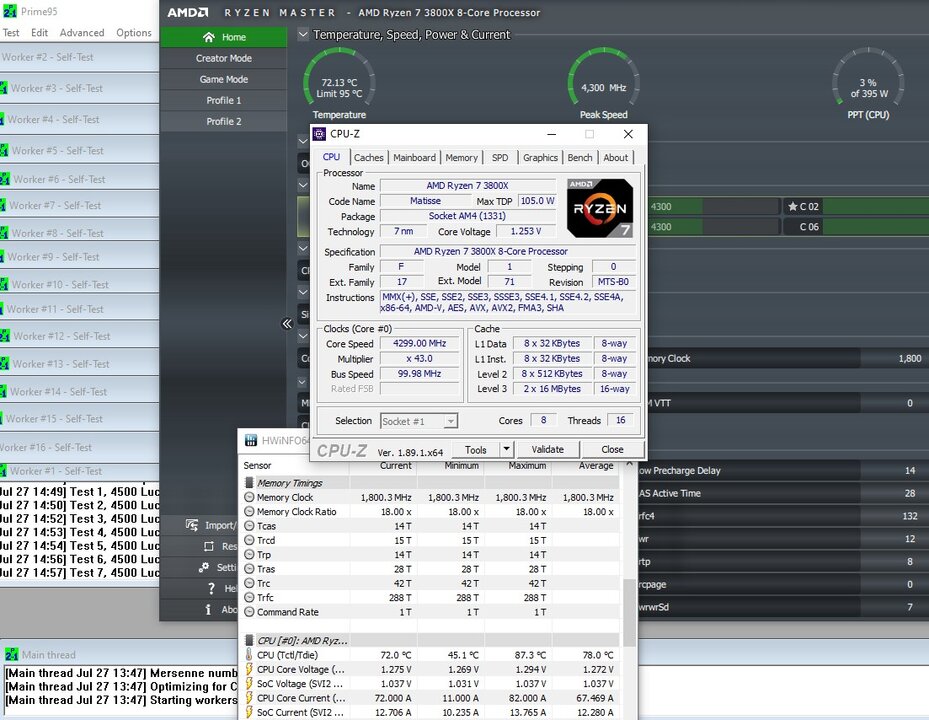
Task: Open the Edit menu in Prime95
Action: click(x=39, y=33)
